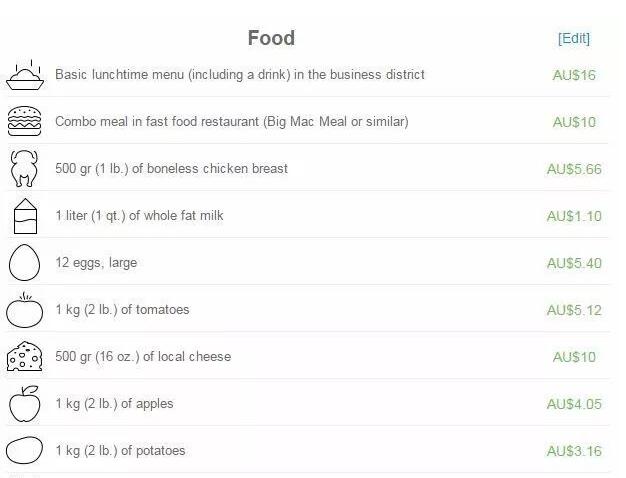Select the 500 gr local cheese row text

click(x=143, y=357)
